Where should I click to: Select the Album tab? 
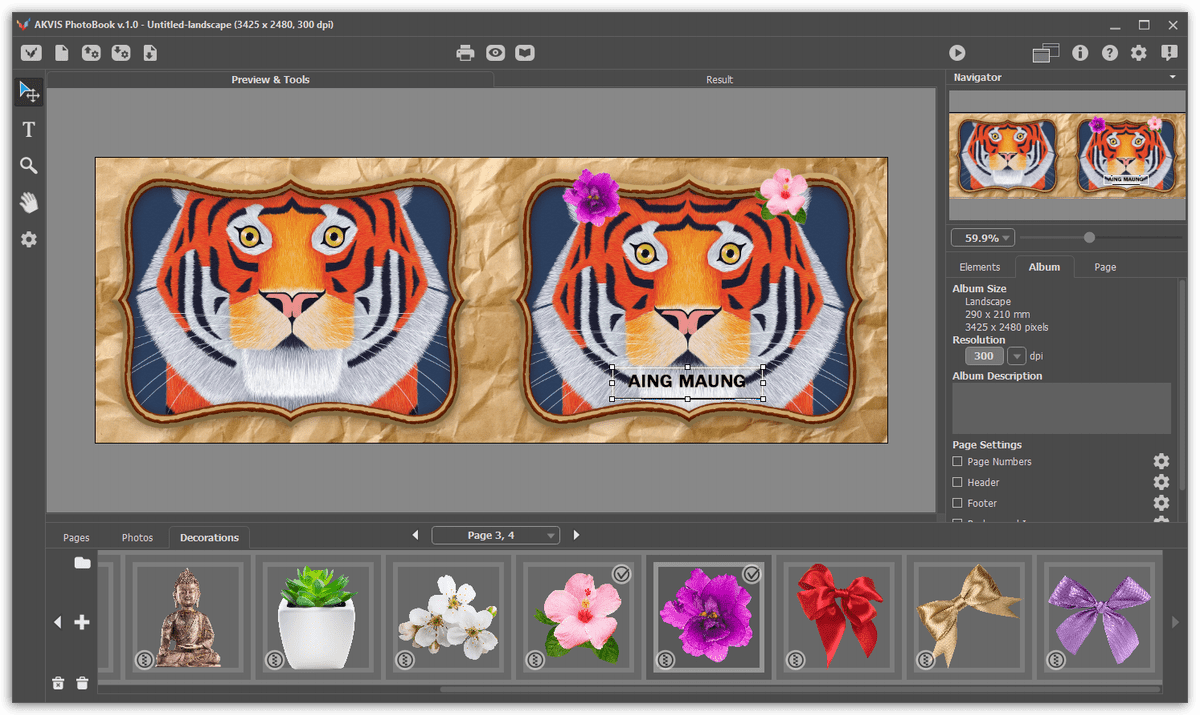click(x=1044, y=267)
